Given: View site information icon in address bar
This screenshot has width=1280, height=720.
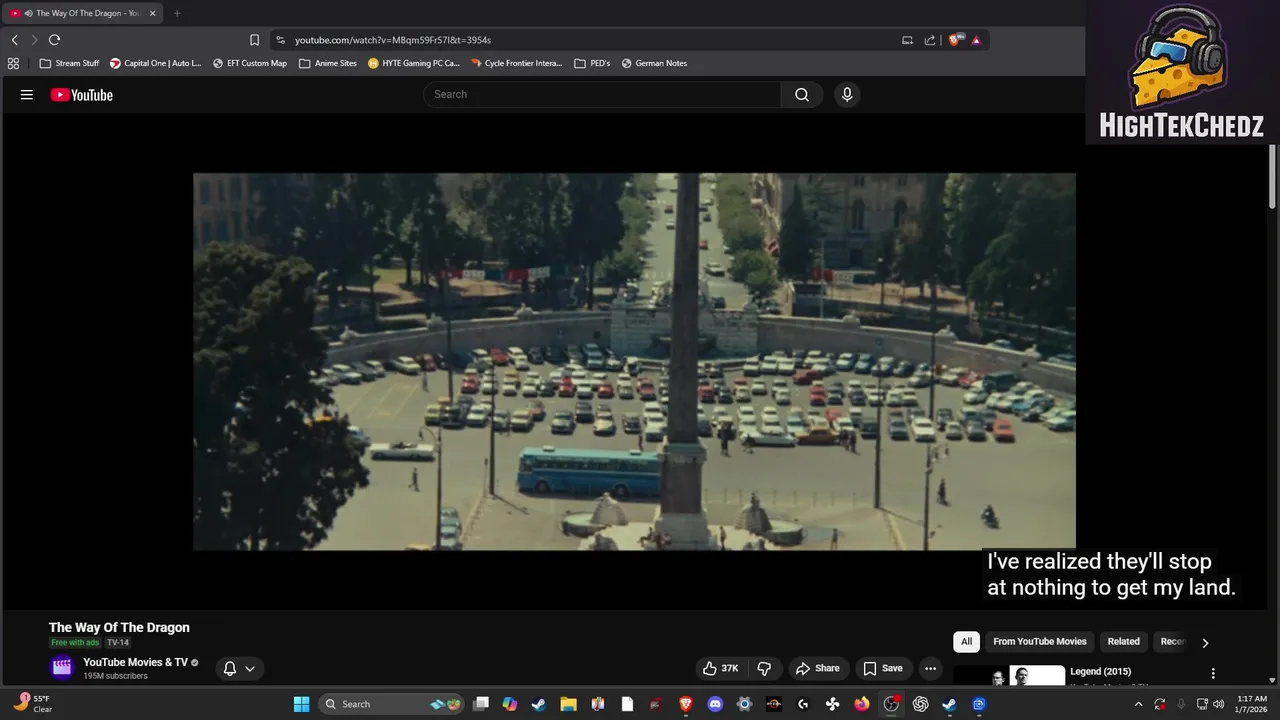Looking at the screenshot, I should 280,40.
